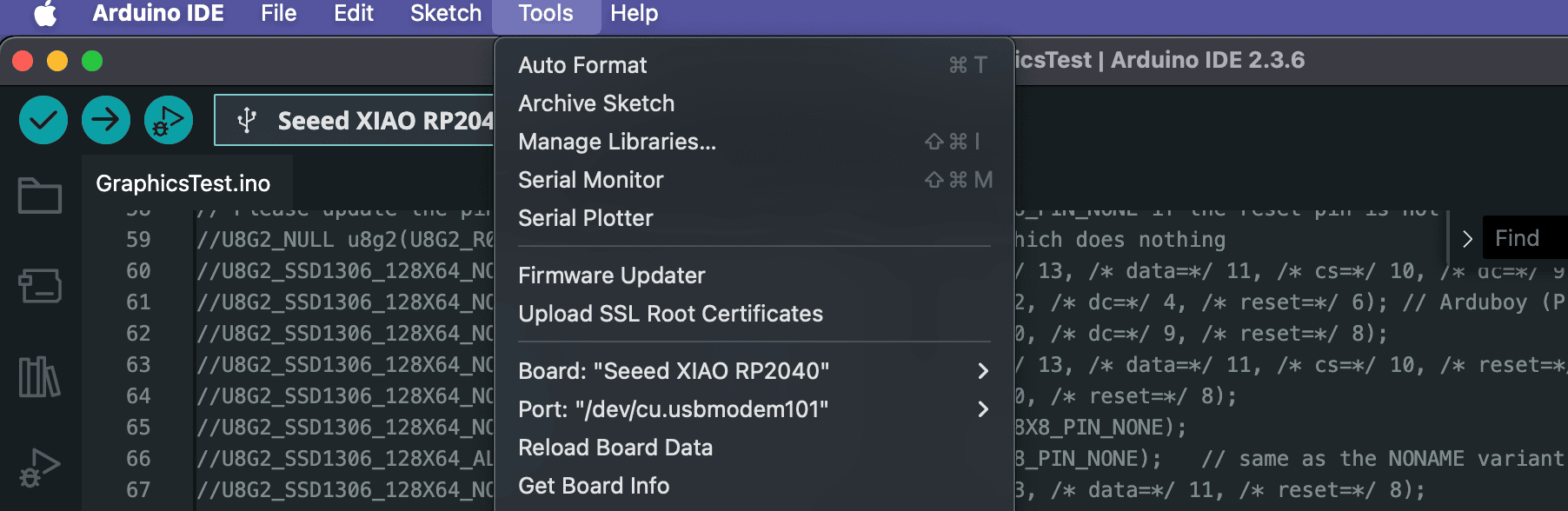This screenshot has width=1568, height=511.
Task: Switch to GraphicsTest.ino tab
Action: pos(183,183)
